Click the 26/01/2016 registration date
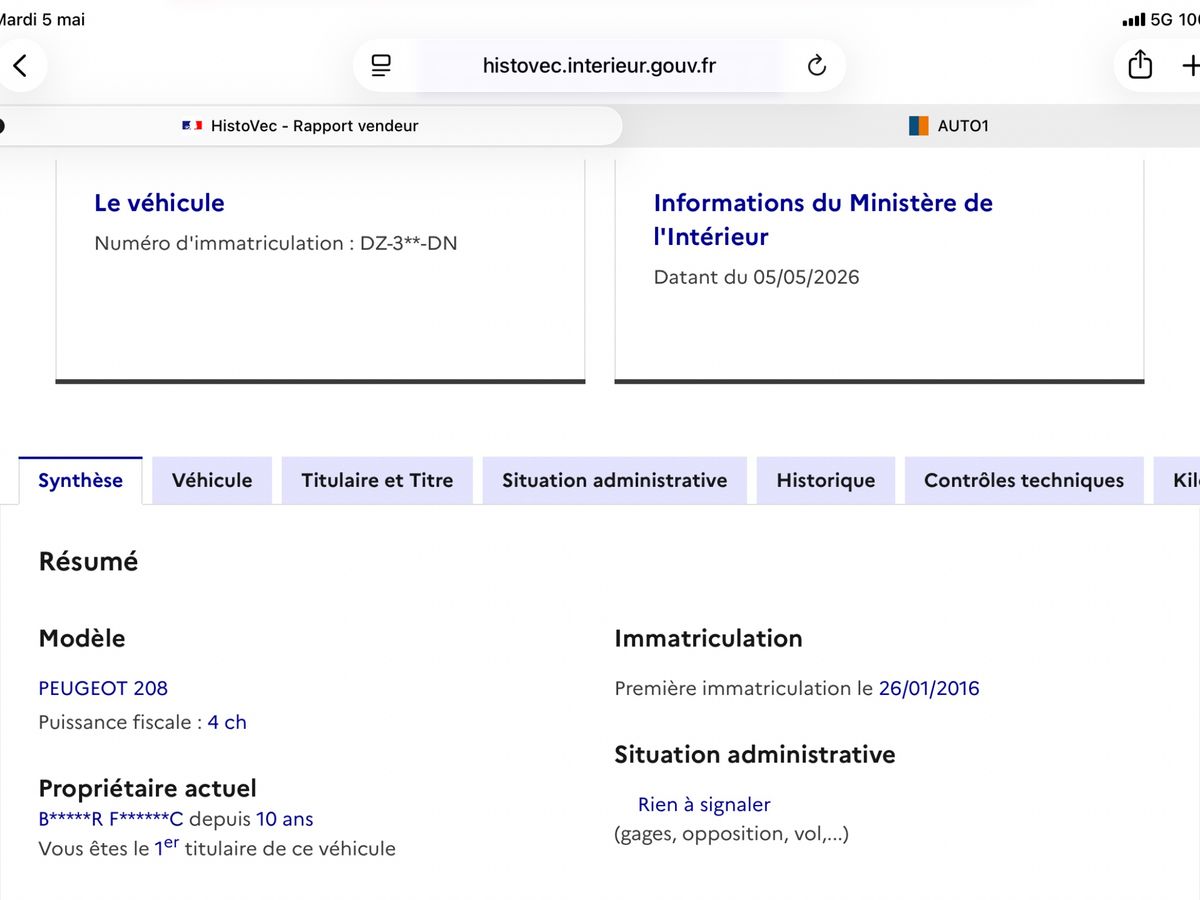Viewport: 1200px width, 900px height. point(929,688)
